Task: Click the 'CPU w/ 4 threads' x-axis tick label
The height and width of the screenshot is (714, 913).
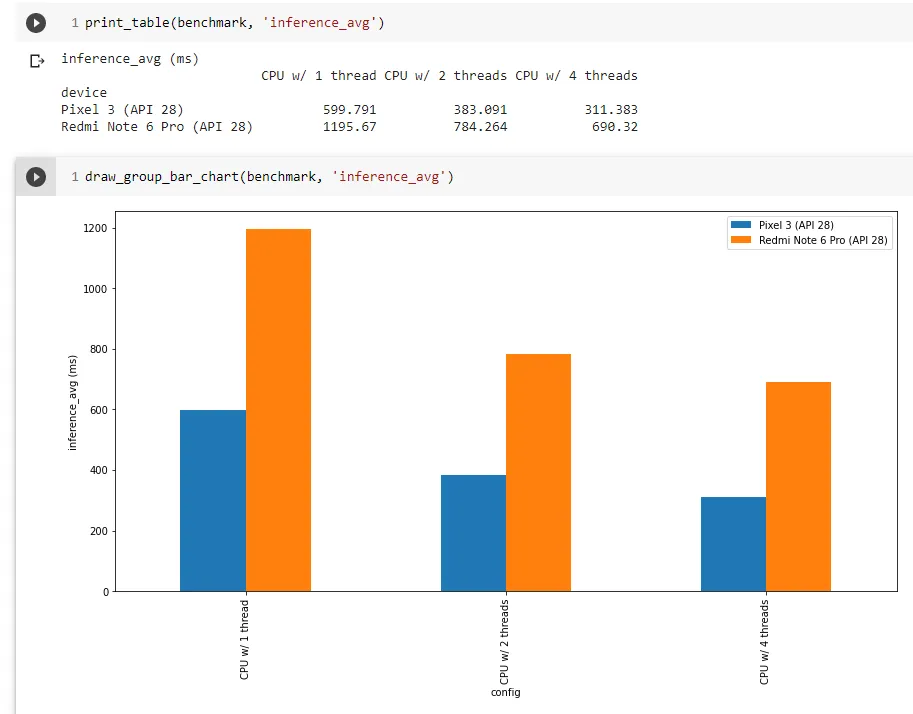Action: [764, 642]
